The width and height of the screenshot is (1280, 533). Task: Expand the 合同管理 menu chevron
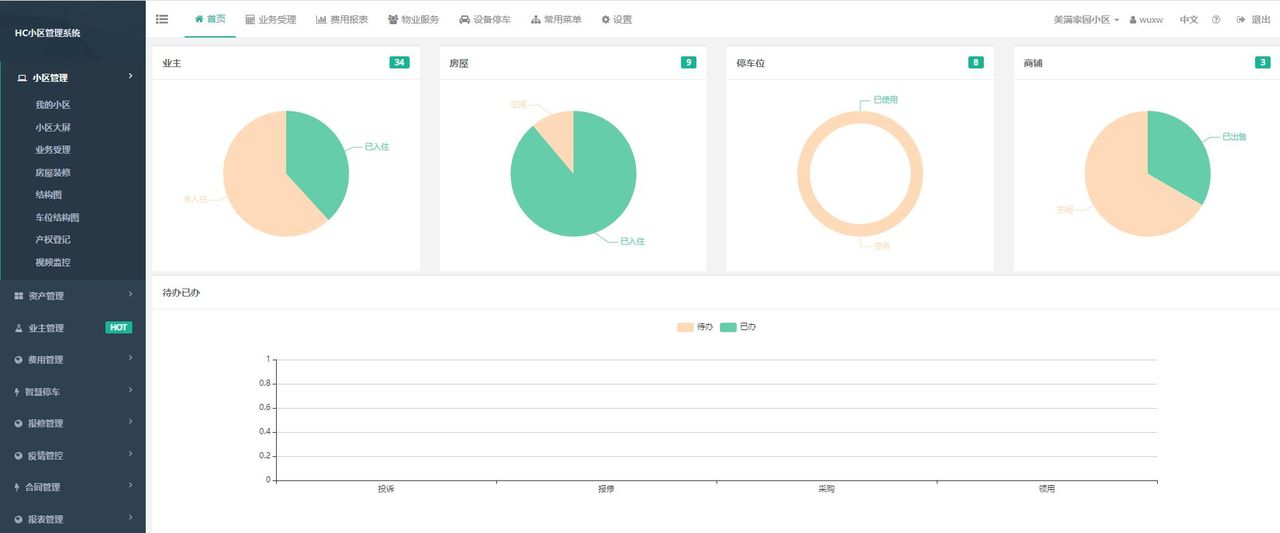[130, 486]
